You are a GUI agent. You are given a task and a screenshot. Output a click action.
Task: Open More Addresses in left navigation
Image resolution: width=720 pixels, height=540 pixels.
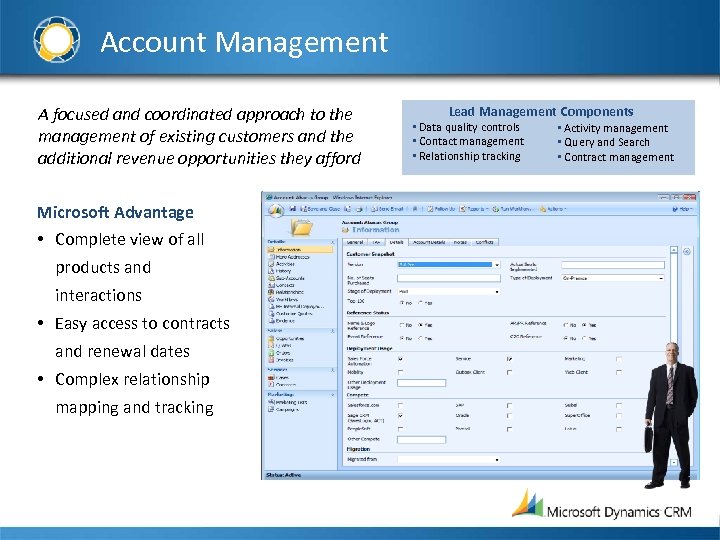pyautogui.click(x=292, y=257)
